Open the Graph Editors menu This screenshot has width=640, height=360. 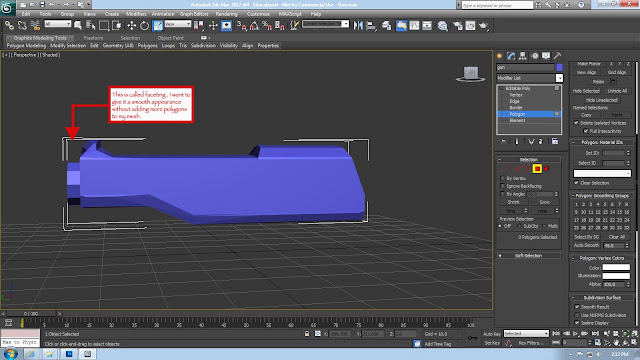click(194, 14)
